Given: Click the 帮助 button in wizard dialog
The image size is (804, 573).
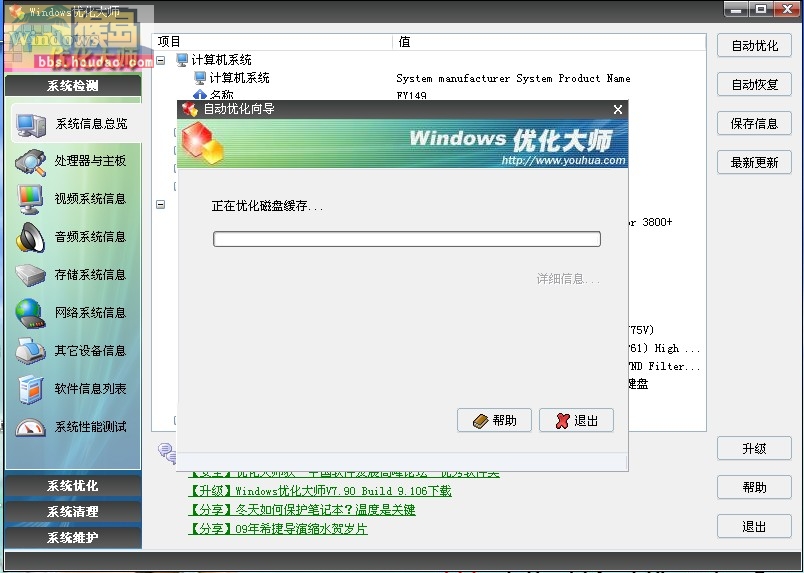Looking at the screenshot, I should (x=494, y=421).
